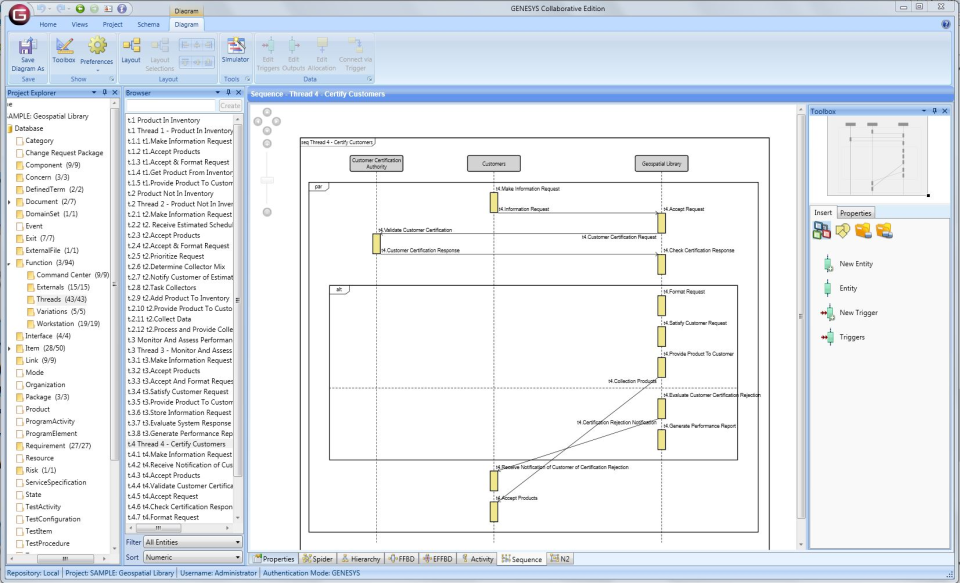
Task: Click the help question mark icon
Action: tap(945, 24)
